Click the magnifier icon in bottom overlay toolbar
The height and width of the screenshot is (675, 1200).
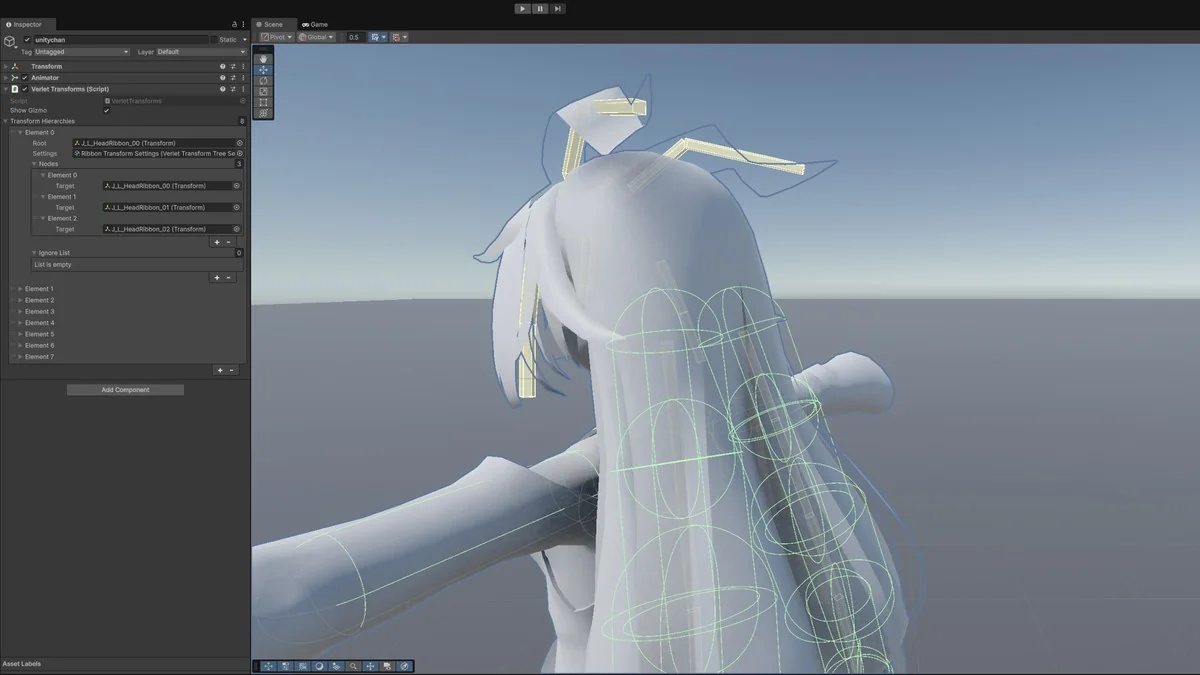(353, 666)
